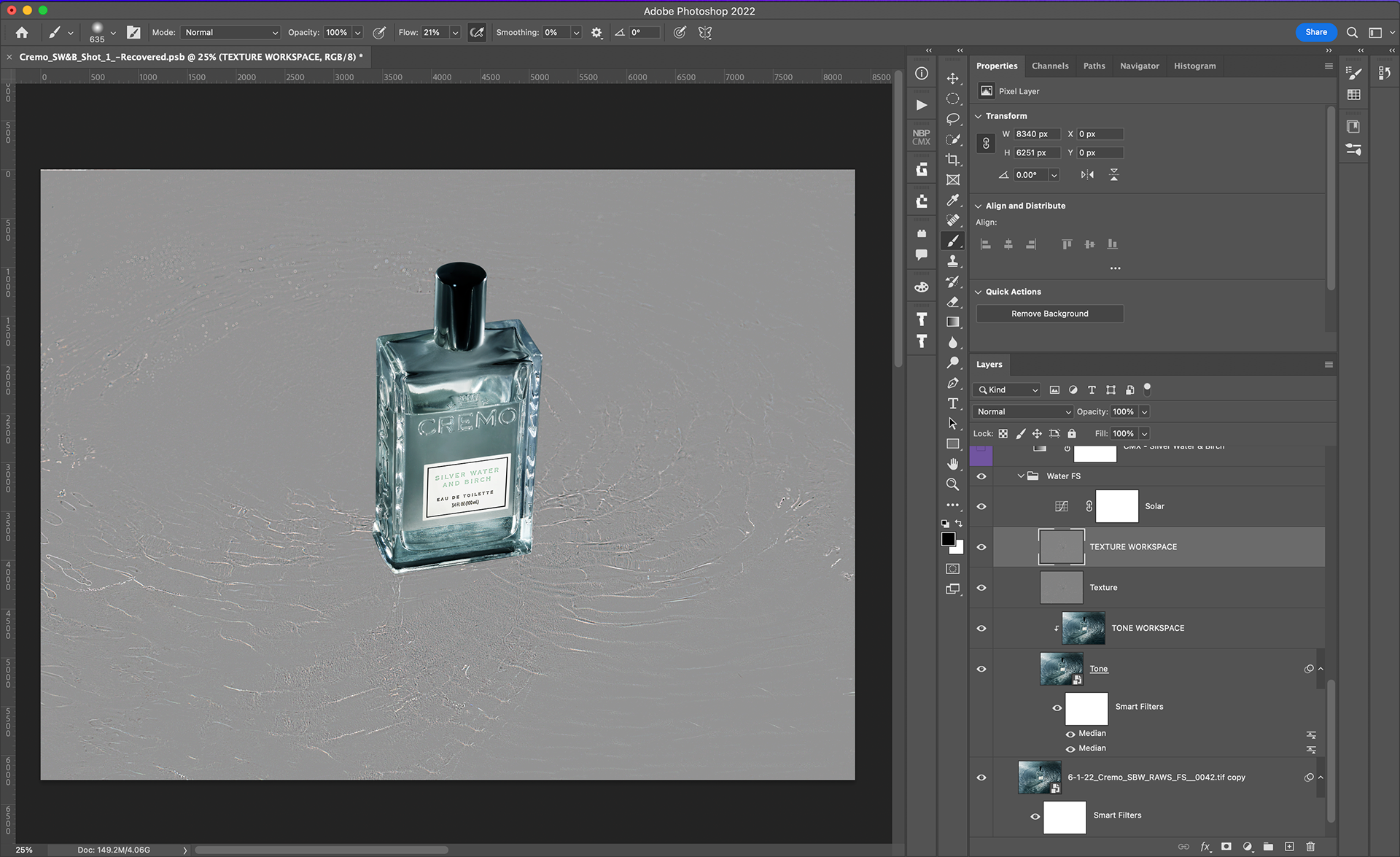Viewport: 1400px width, 857px height.
Task: Click the Remove Background button
Action: pos(1049,314)
